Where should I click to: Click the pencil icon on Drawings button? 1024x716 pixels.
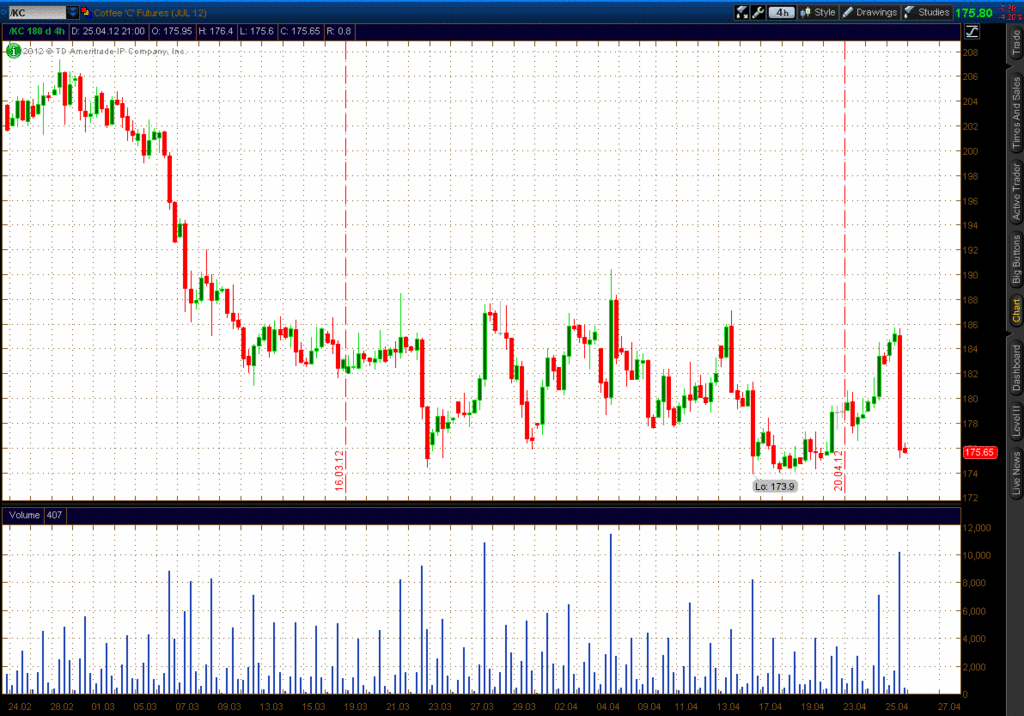click(x=848, y=12)
